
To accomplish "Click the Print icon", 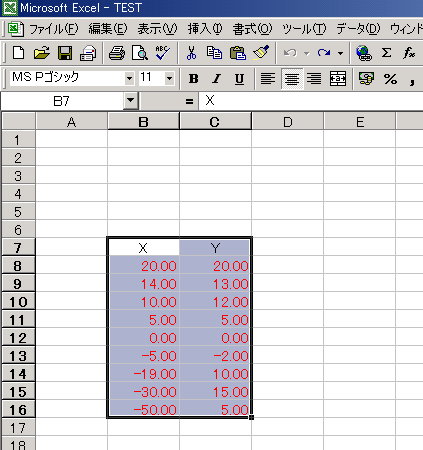I will pos(117,53).
